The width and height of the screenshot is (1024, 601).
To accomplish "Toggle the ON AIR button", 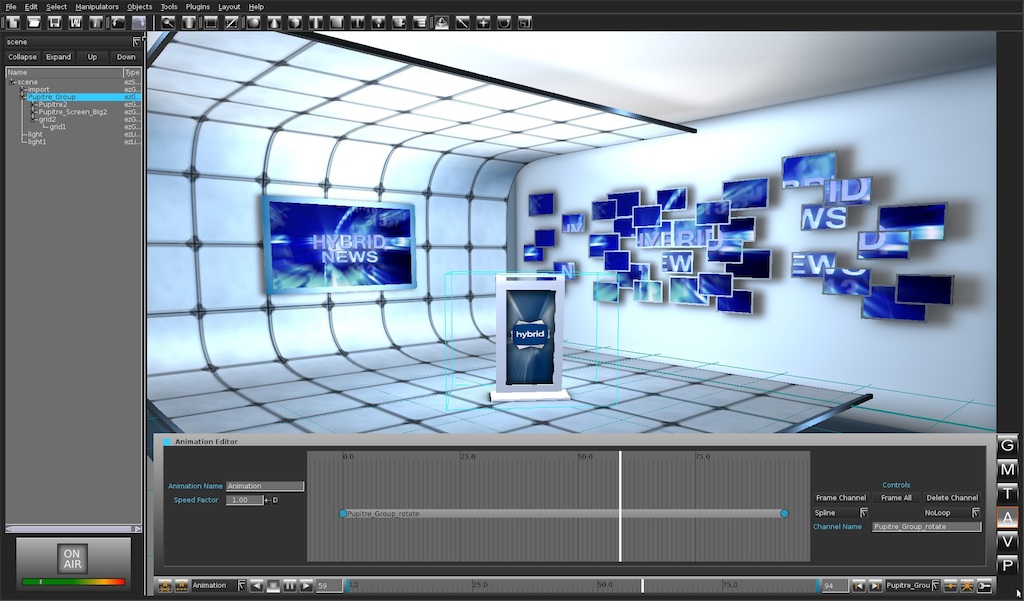I will [x=72, y=559].
